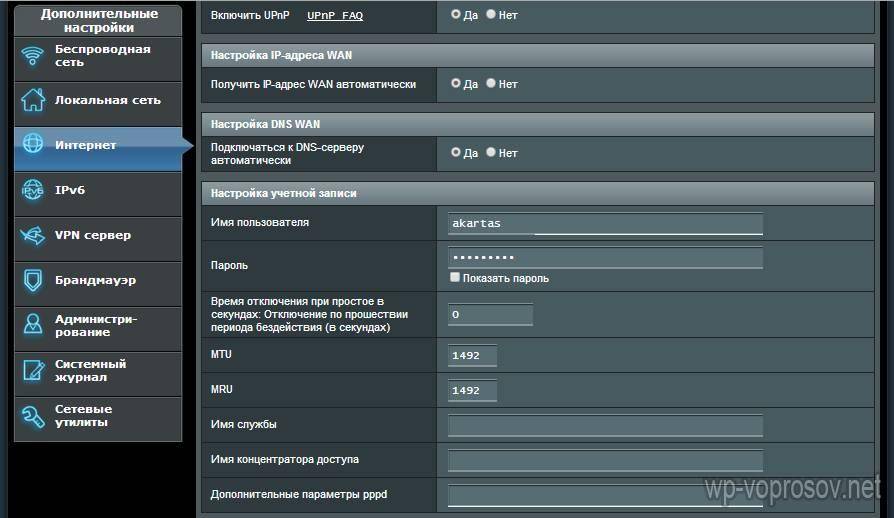Select Да for automatic DNS server connection
Screen dimensions: 894x518
click(x=456, y=153)
